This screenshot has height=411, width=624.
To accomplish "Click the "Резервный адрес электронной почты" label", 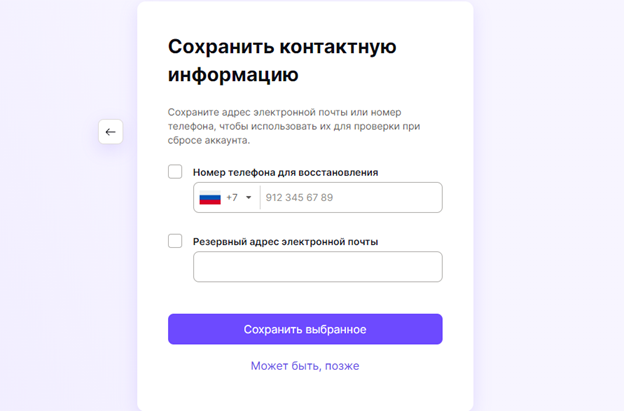I will [x=285, y=241].
